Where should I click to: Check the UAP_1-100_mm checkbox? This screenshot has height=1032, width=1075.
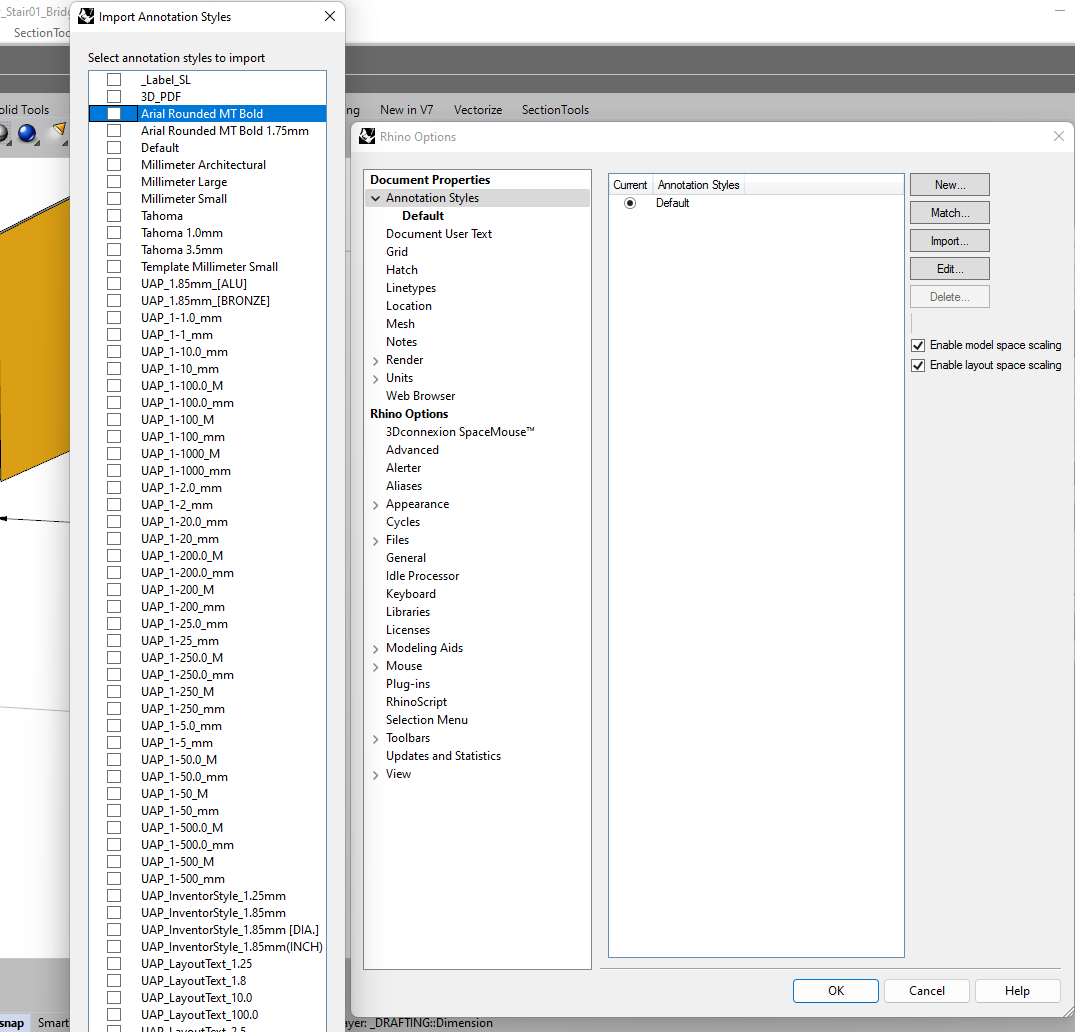pyautogui.click(x=114, y=437)
